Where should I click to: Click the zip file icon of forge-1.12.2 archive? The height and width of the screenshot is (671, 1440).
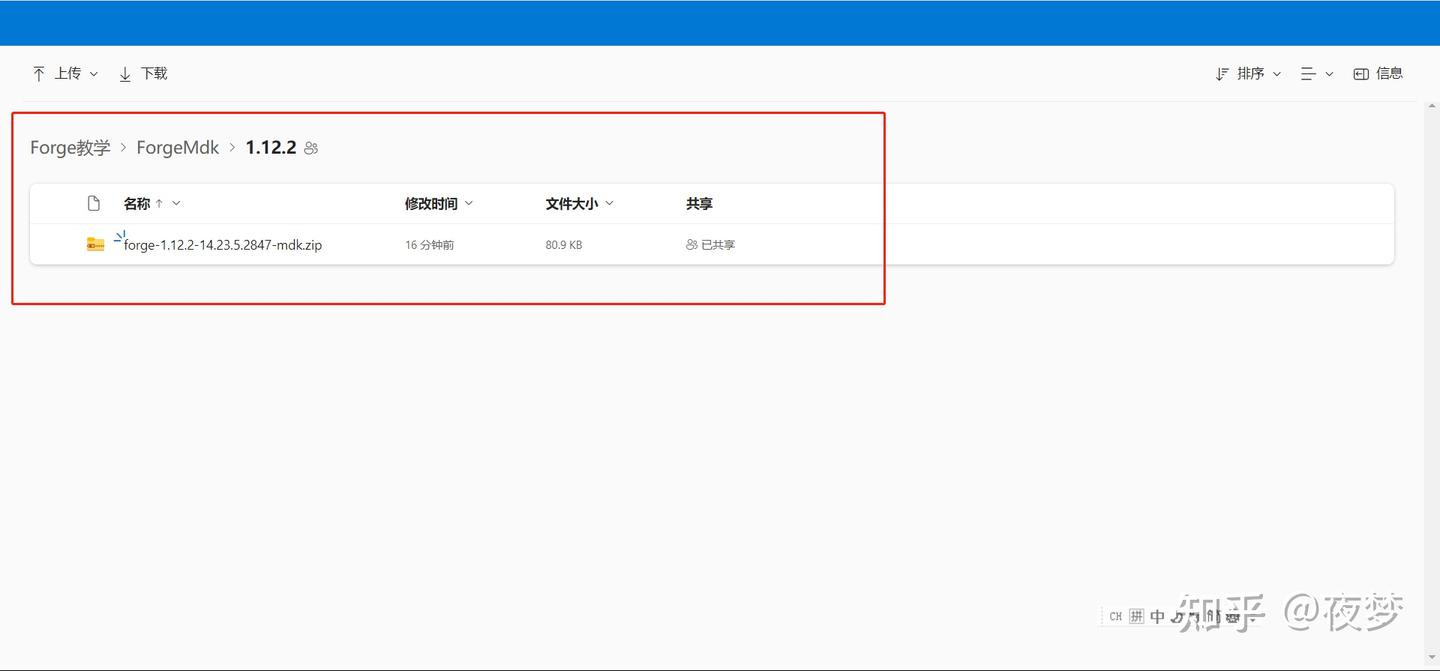pyautogui.click(x=95, y=244)
